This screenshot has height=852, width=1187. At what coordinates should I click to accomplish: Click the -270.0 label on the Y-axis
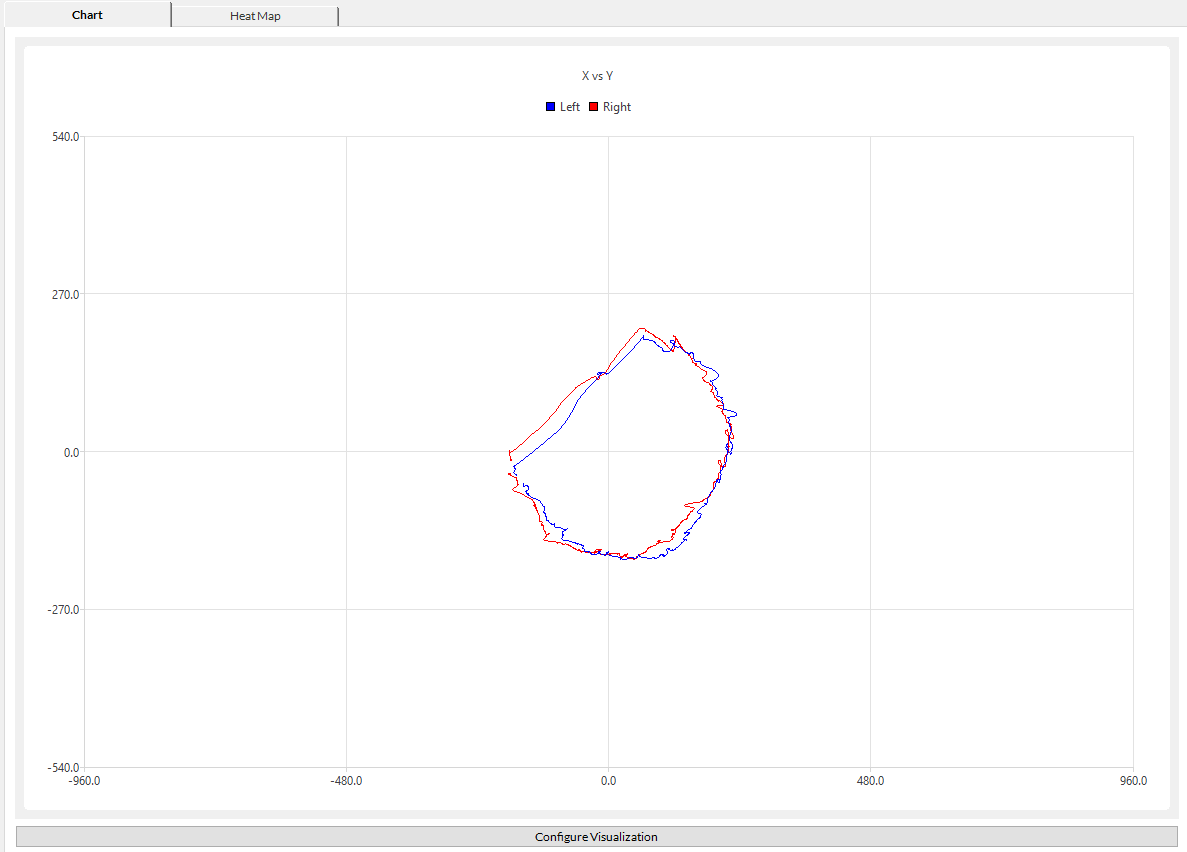point(64,610)
